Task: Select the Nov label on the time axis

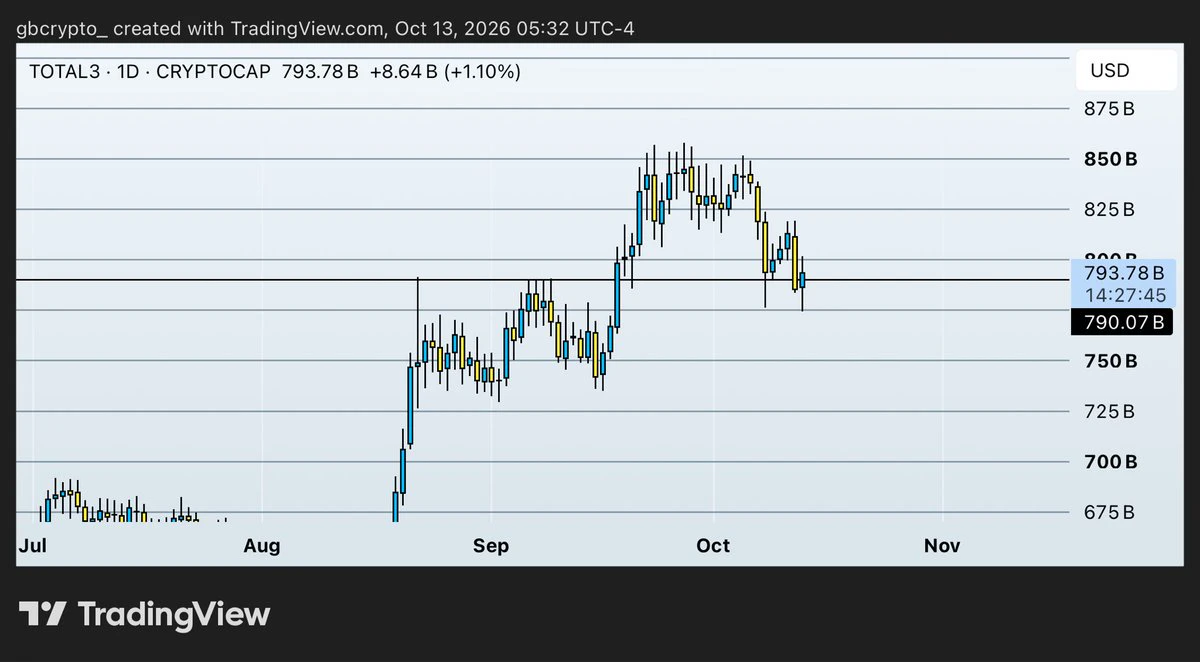Action: click(x=942, y=546)
